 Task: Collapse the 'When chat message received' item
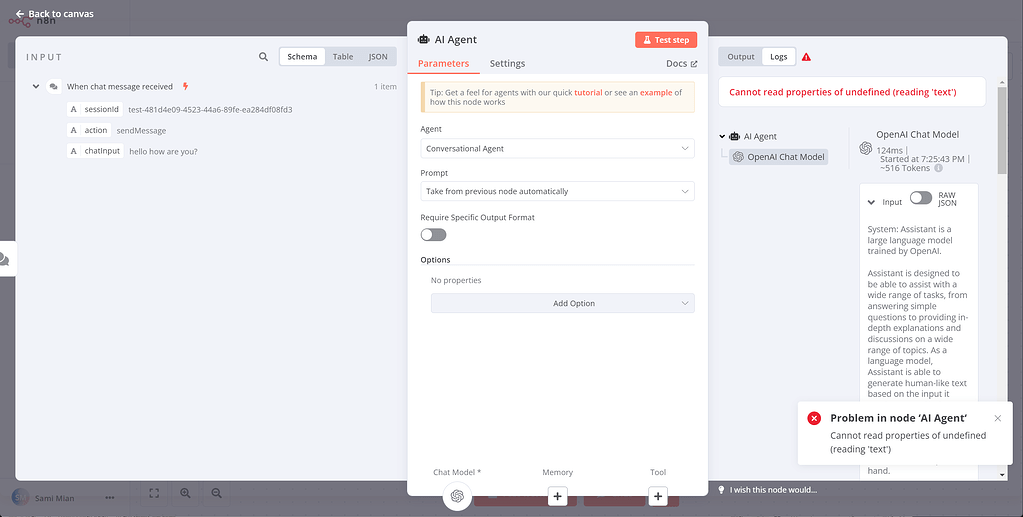36,87
